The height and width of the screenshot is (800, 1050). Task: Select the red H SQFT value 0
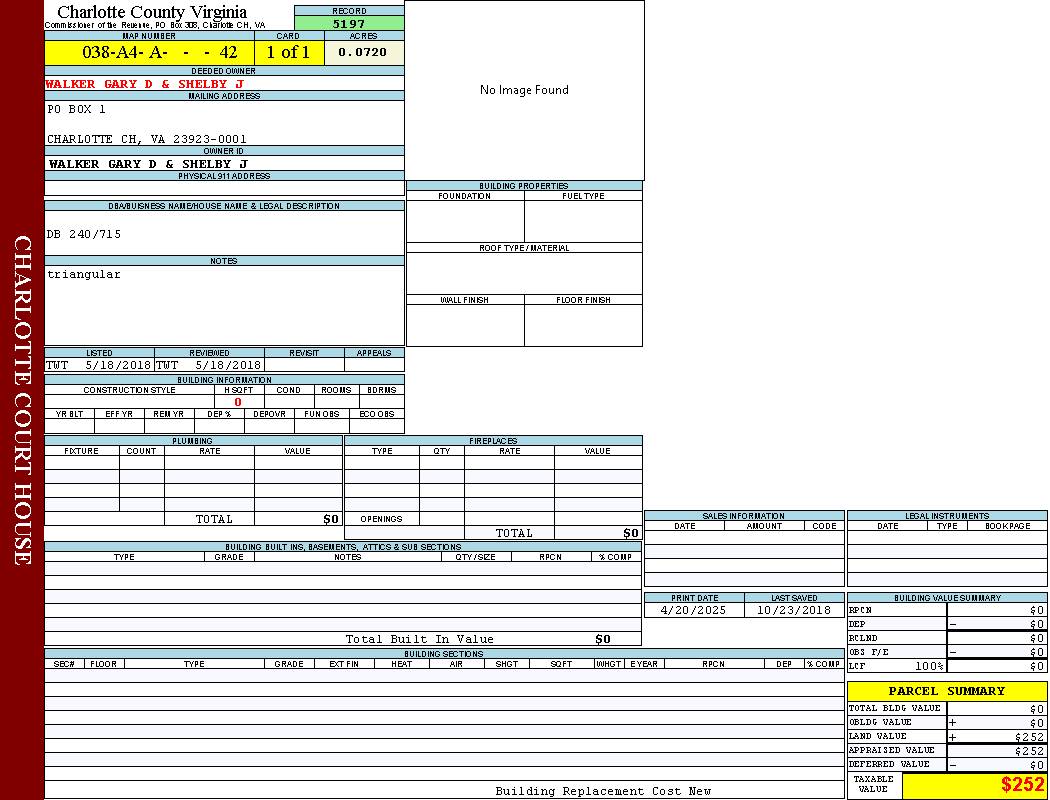point(238,402)
